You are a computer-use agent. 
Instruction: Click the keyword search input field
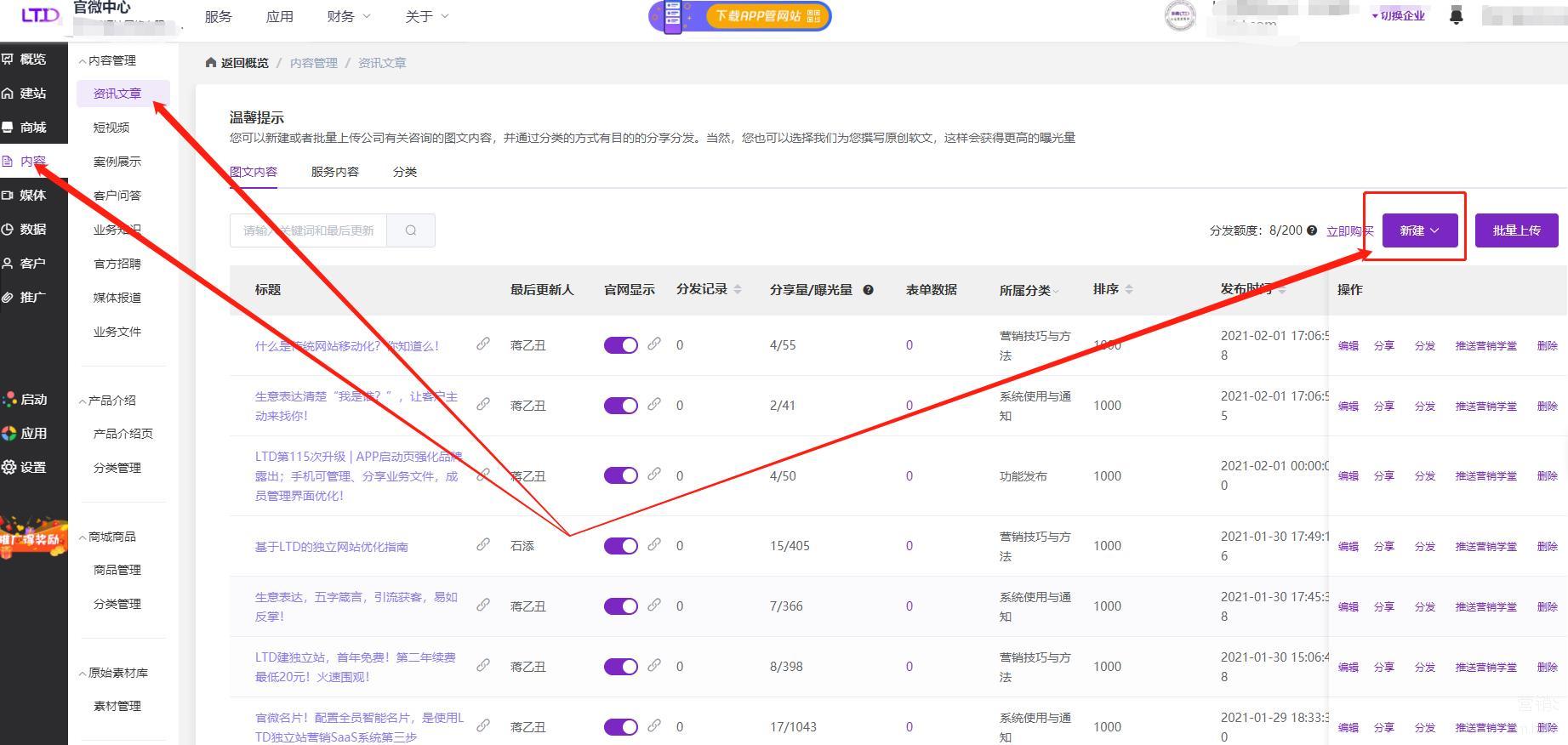click(308, 230)
